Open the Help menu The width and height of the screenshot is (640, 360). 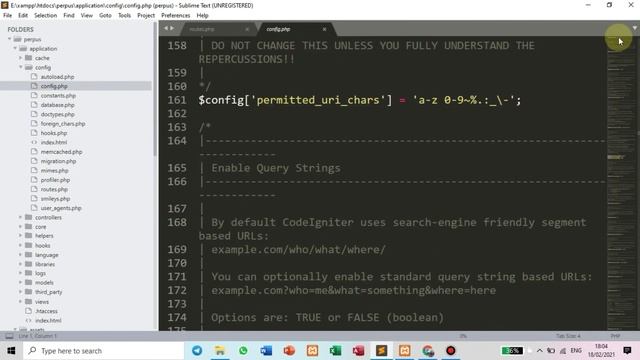point(202,15)
